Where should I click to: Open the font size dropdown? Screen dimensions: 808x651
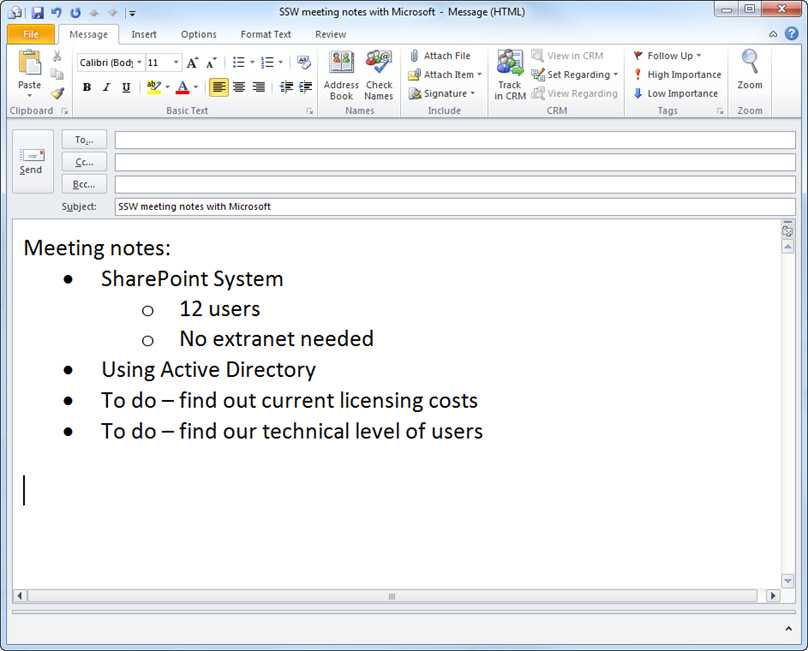click(176, 63)
